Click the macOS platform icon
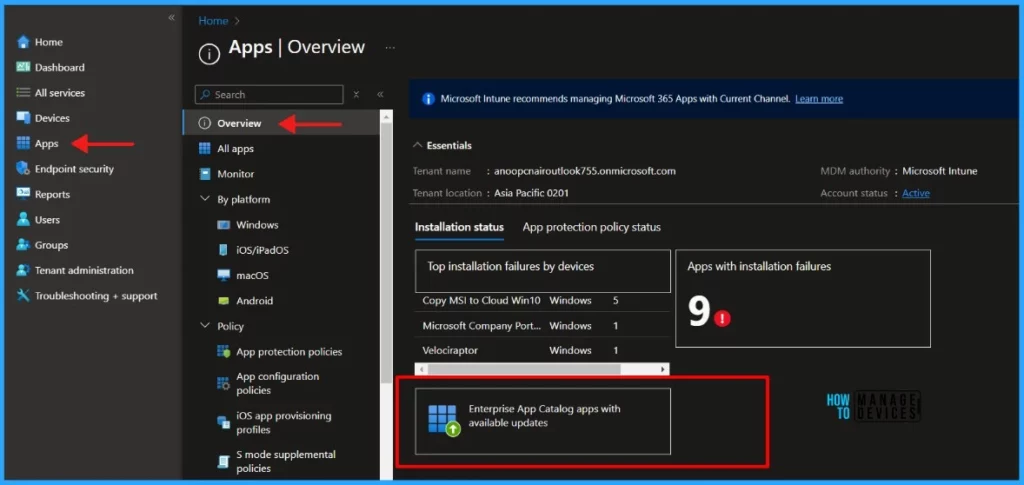This screenshot has height=485, width=1024. coord(223,275)
